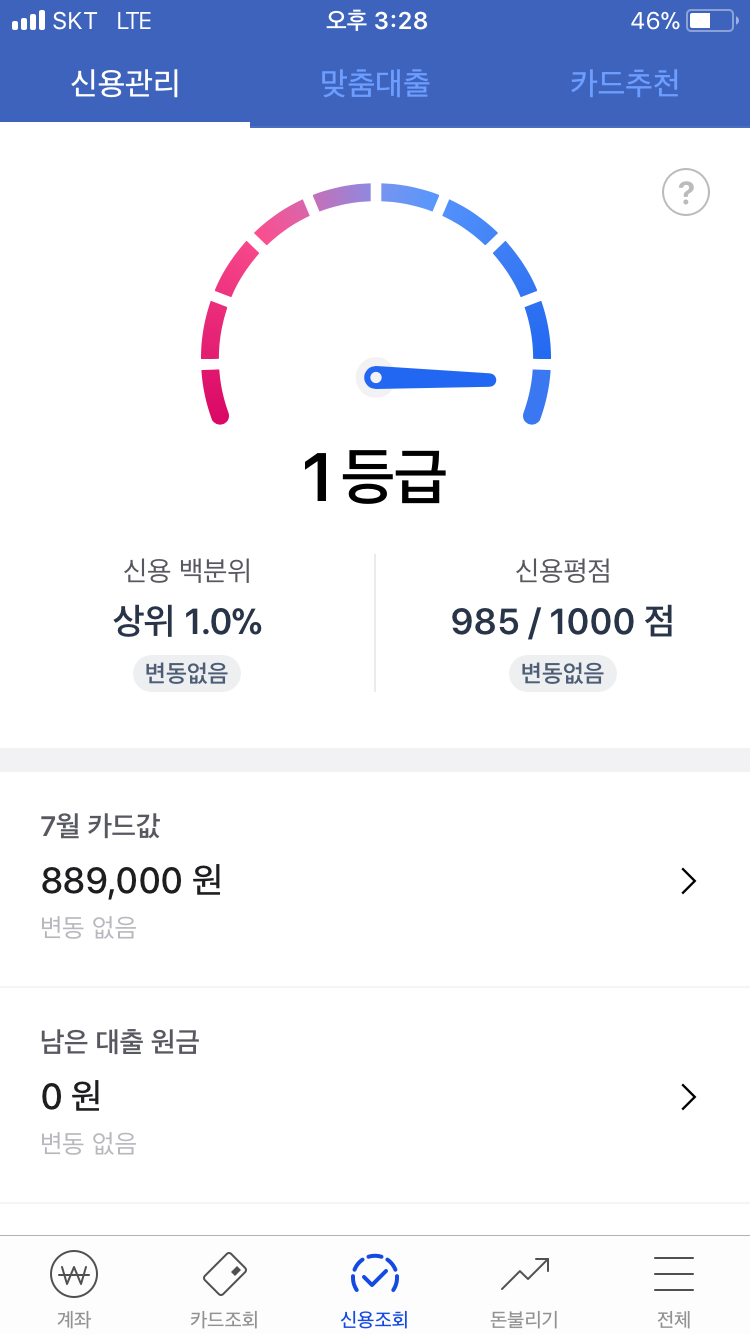
Task: Select the 신용조회 checkmark icon
Action: click(375, 1275)
